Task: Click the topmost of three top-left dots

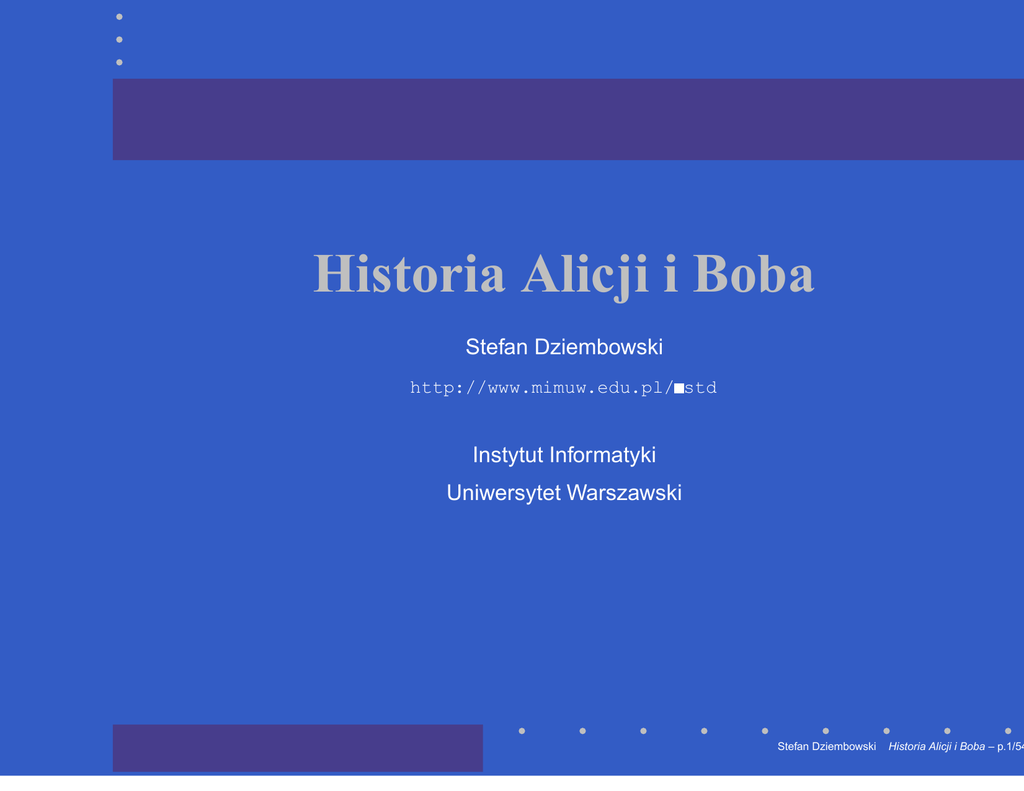Action: click(x=119, y=17)
